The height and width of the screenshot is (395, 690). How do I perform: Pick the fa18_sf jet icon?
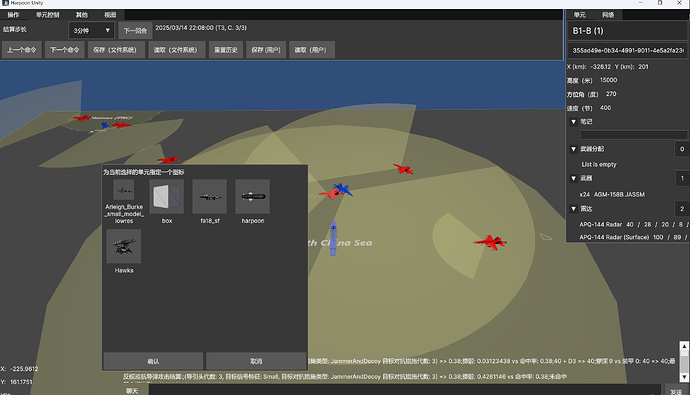tap(210, 196)
